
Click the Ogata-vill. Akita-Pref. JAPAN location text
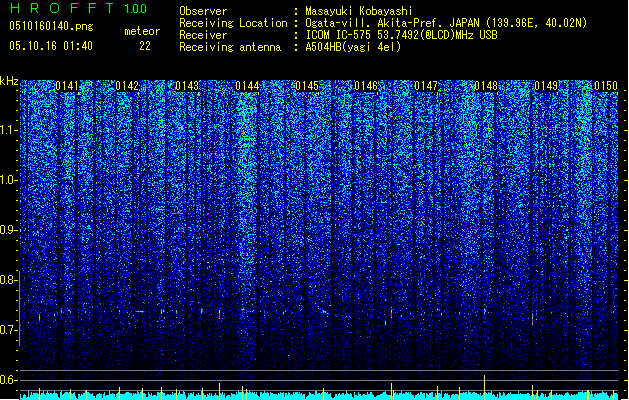(446, 23)
